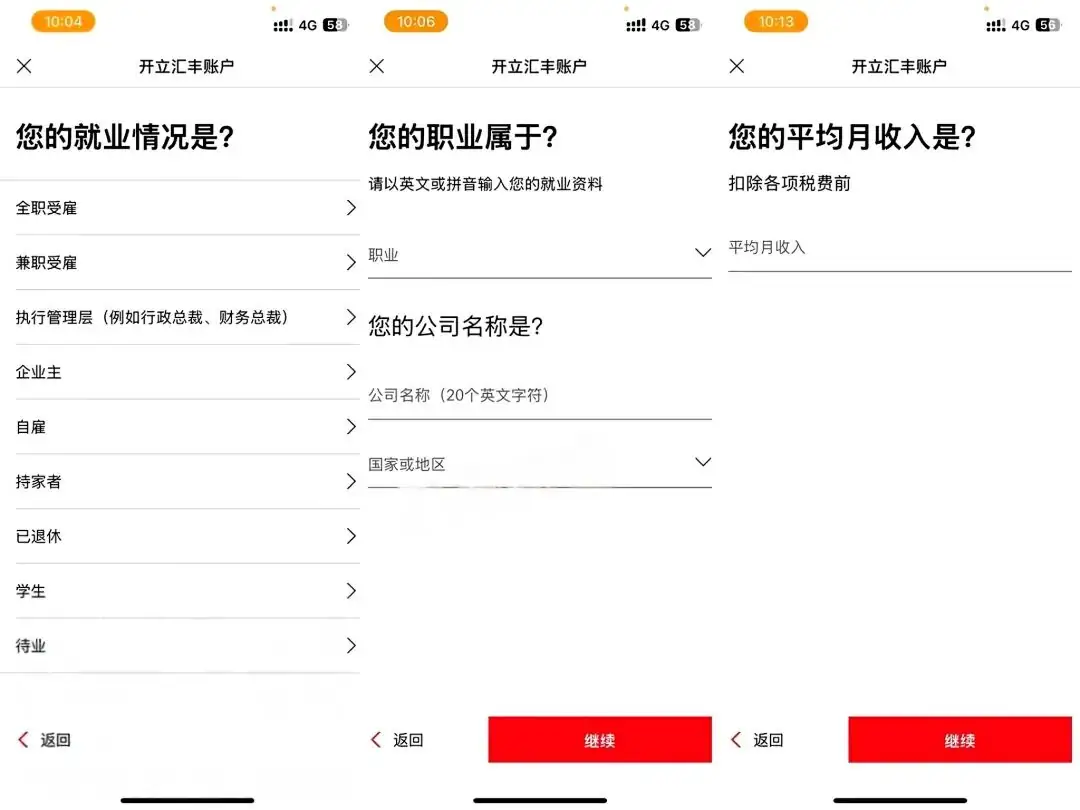Tap the 扣除各项税费前 subtitle text

(x=789, y=183)
